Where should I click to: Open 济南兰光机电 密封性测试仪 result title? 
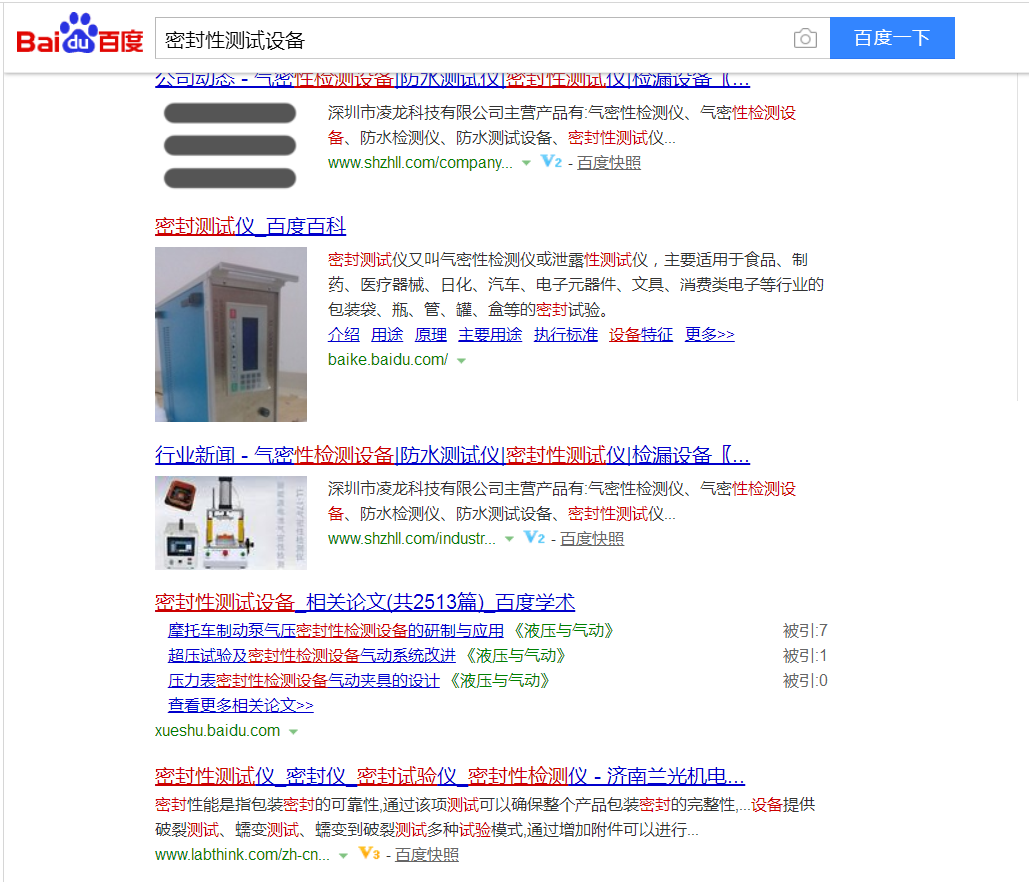[450, 776]
